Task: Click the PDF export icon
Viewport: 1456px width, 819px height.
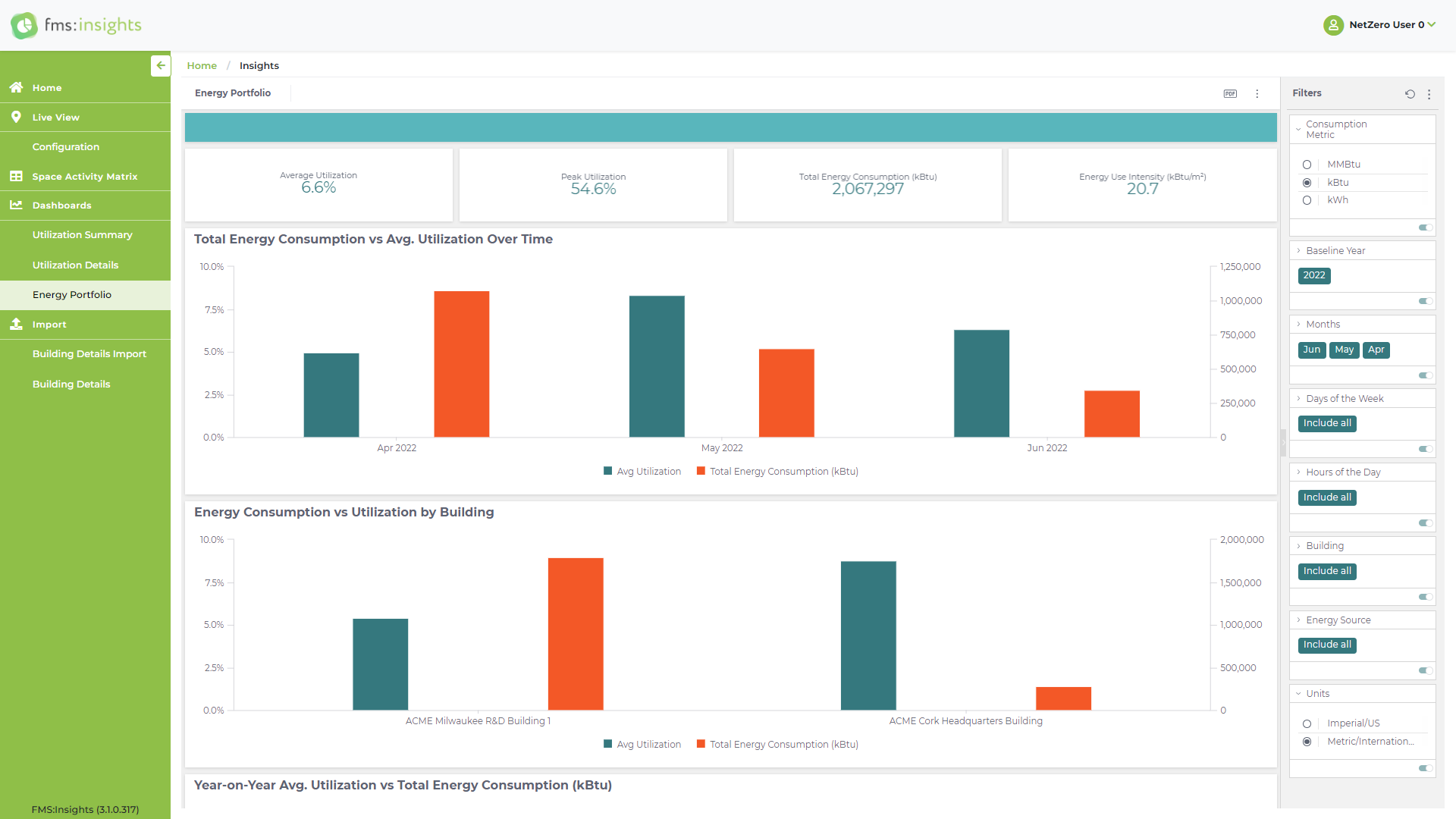Action: pyautogui.click(x=1230, y=94)
